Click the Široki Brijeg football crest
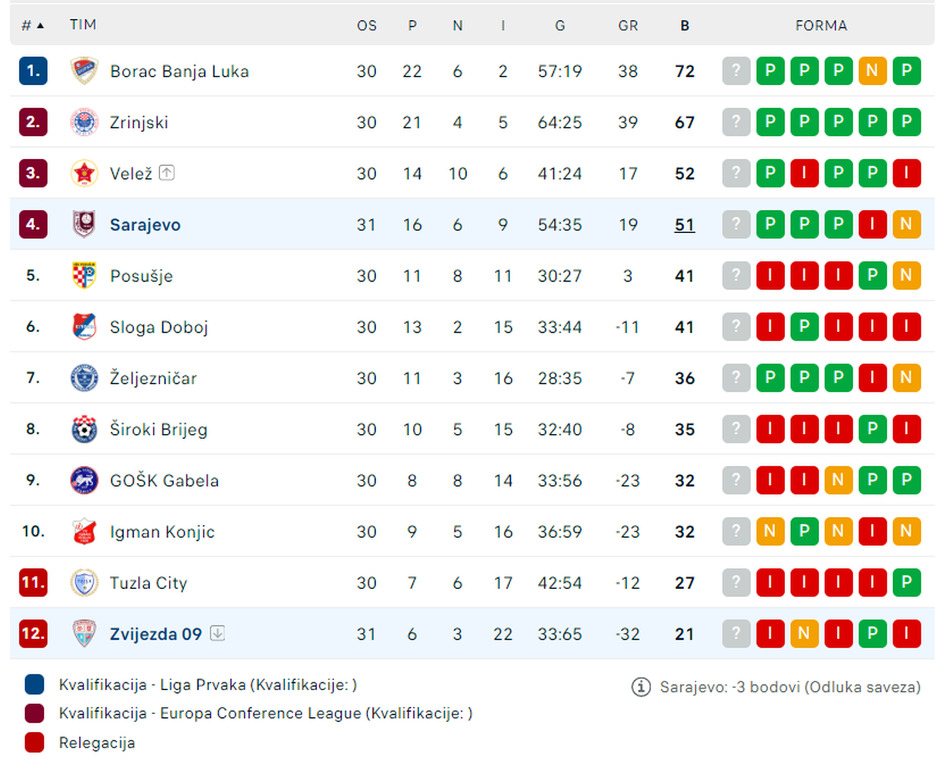This screenshot has height=766, width=938. coord(84,429)
